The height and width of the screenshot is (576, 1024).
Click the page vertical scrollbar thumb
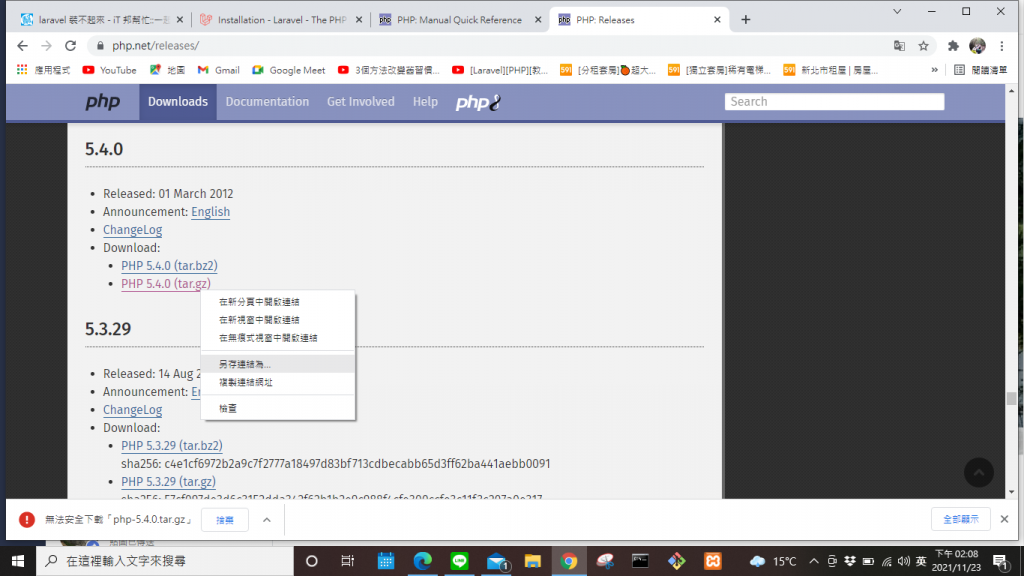click(x=1012, y=398)
